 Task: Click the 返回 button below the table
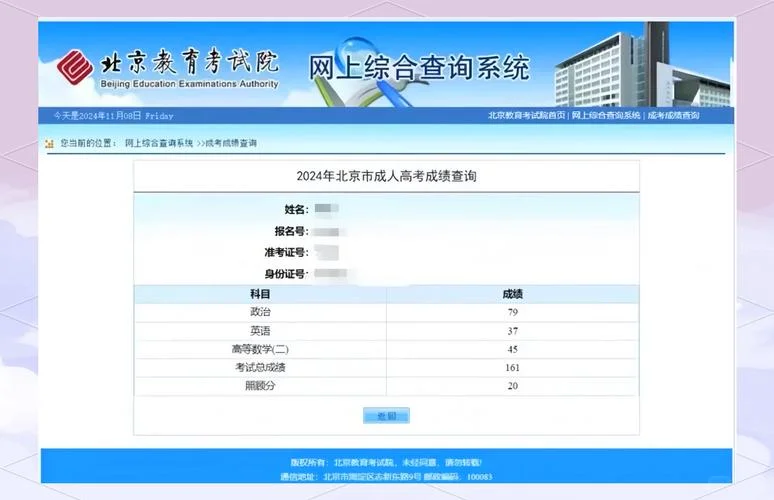tap(387, 416)
